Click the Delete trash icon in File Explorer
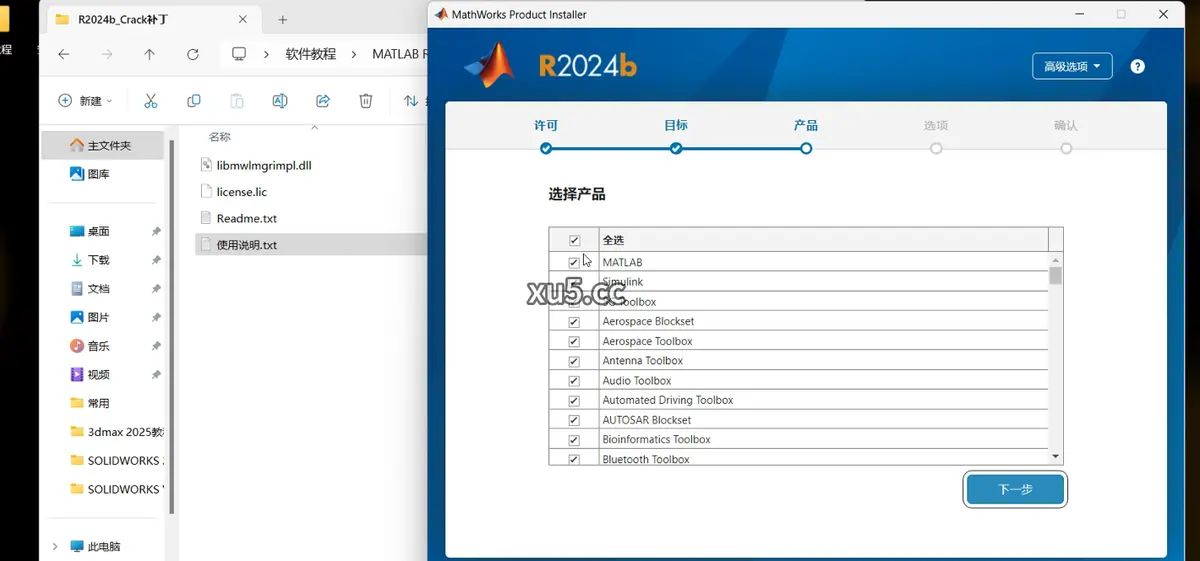 pos(366,100)
